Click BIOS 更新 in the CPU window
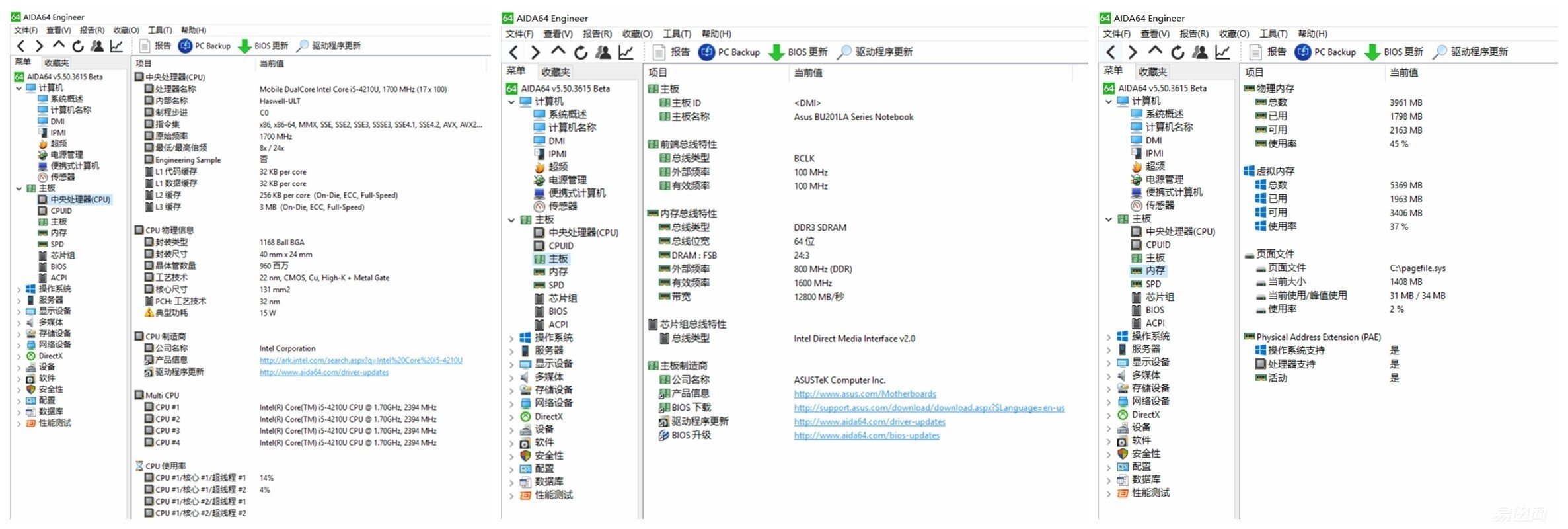Image resolution: width=1568 pixels, height=529 pixels. click(x=263, y=46)
